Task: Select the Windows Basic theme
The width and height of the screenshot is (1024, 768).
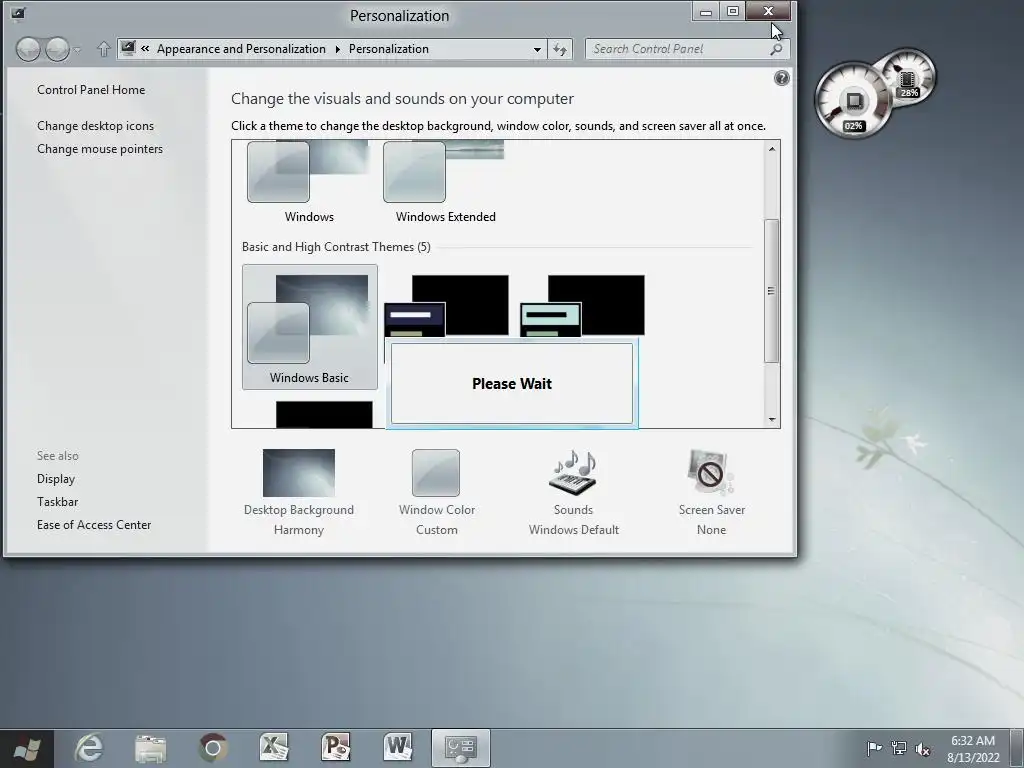Action: click(x=310, y=327)
